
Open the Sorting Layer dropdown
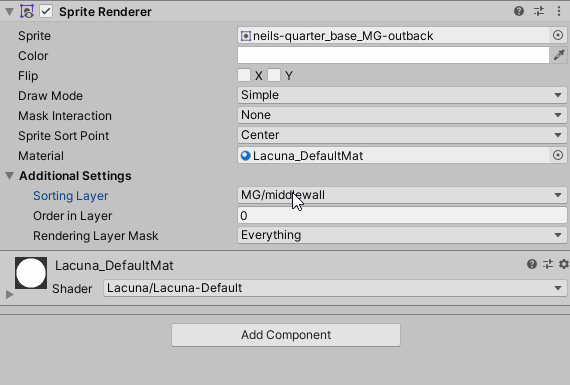pos(402,195)
